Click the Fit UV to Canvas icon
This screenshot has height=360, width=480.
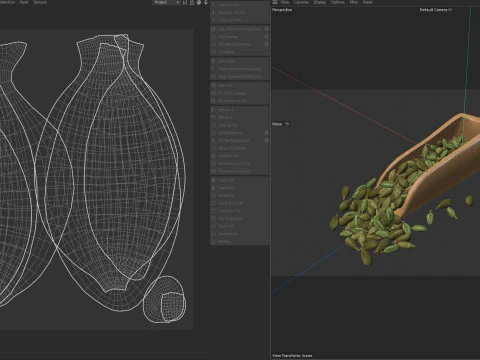point(214,93)
